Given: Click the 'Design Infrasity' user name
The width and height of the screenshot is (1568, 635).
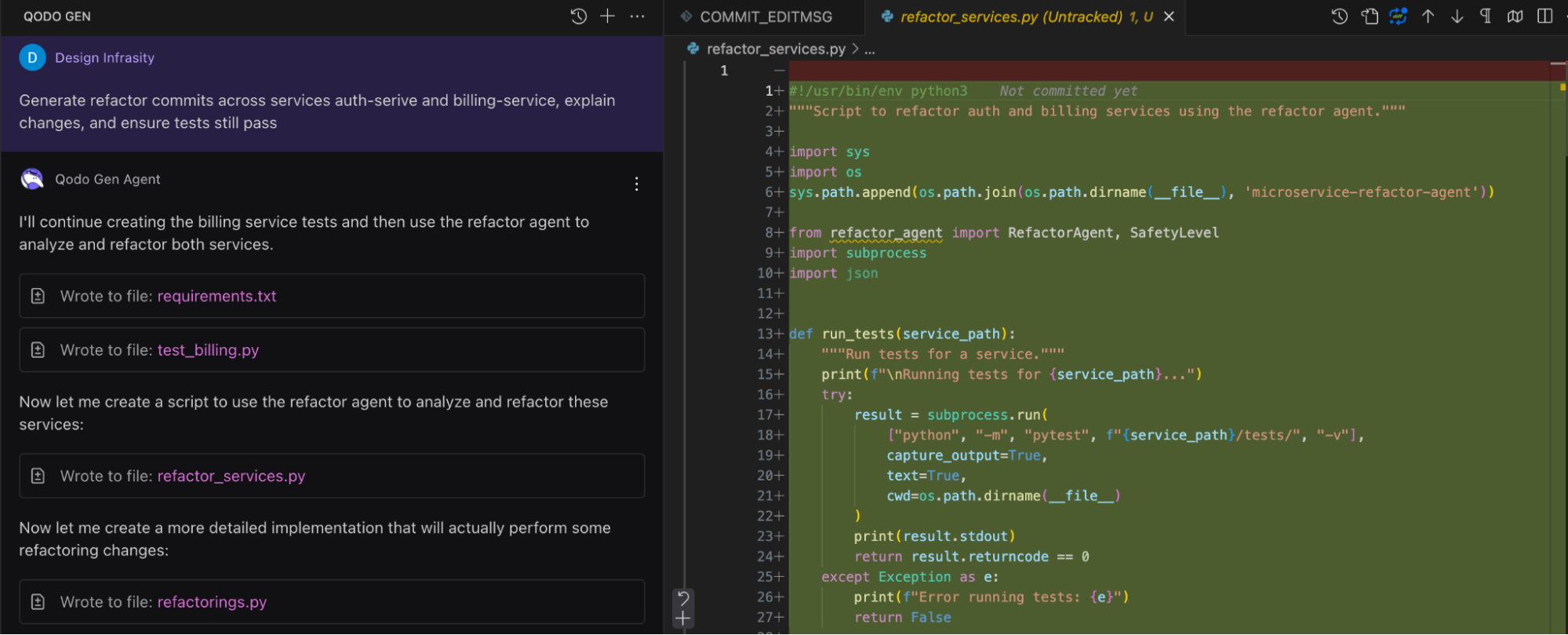Looking at the screenshot, I should (104, 57).
